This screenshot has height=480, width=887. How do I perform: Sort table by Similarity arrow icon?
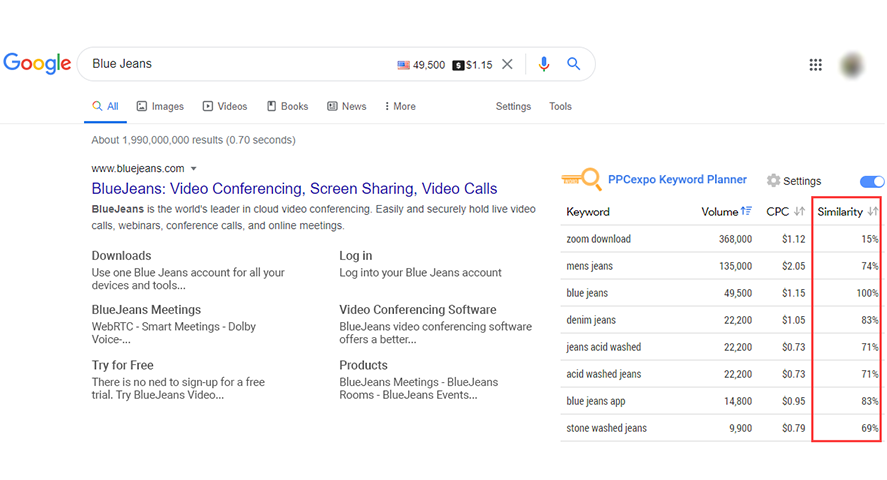(x=873, y=211)
